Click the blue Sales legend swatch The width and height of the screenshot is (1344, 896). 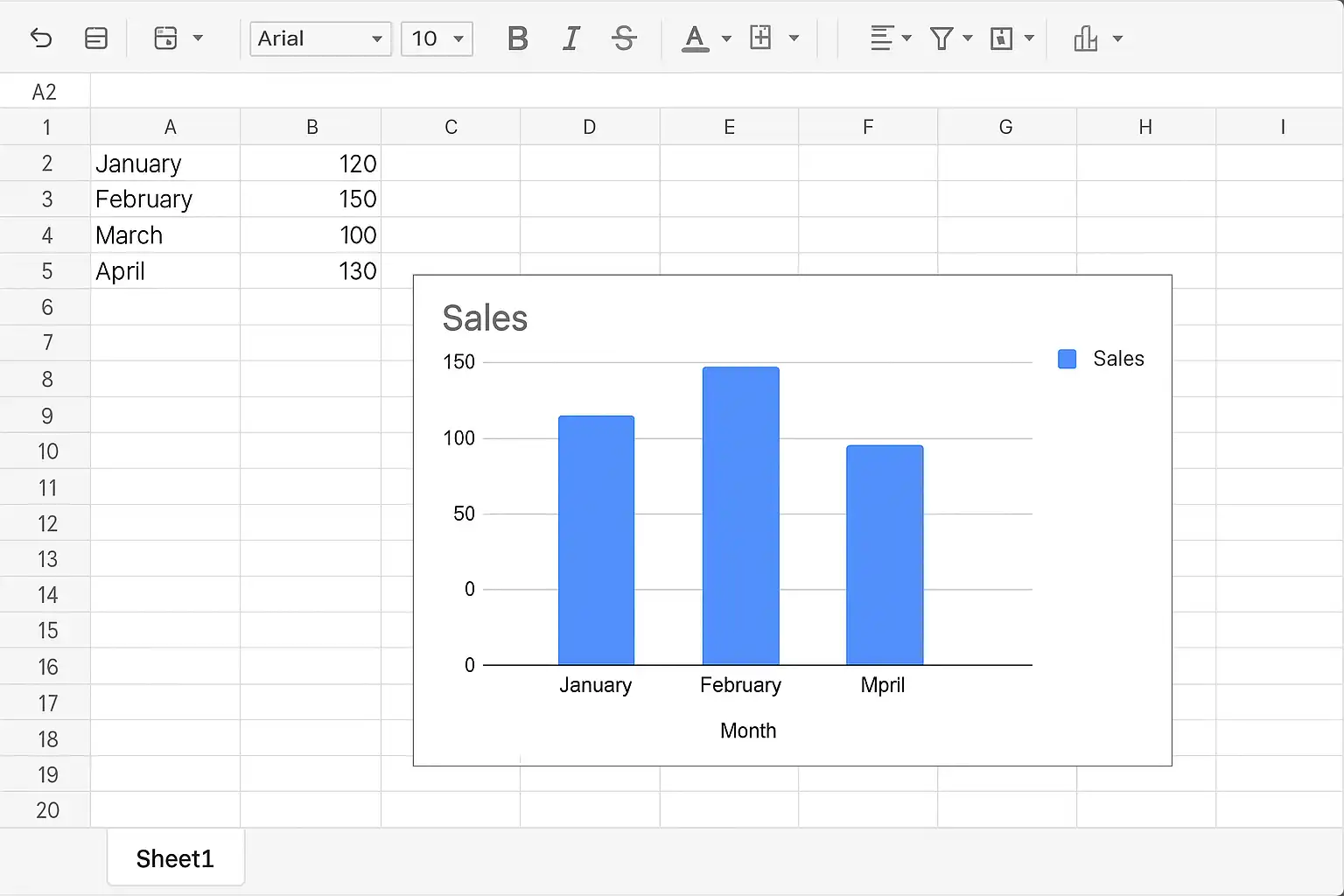click(1067, 359)
